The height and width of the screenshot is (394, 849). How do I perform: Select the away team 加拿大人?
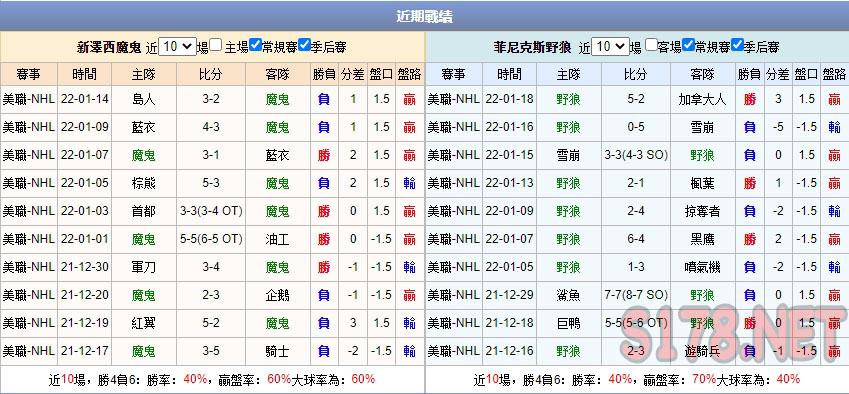[x=702, y=99]
